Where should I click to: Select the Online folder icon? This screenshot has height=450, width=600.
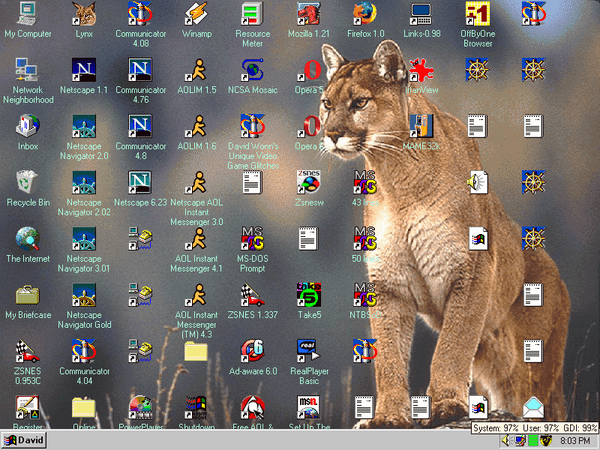point(84,408)
